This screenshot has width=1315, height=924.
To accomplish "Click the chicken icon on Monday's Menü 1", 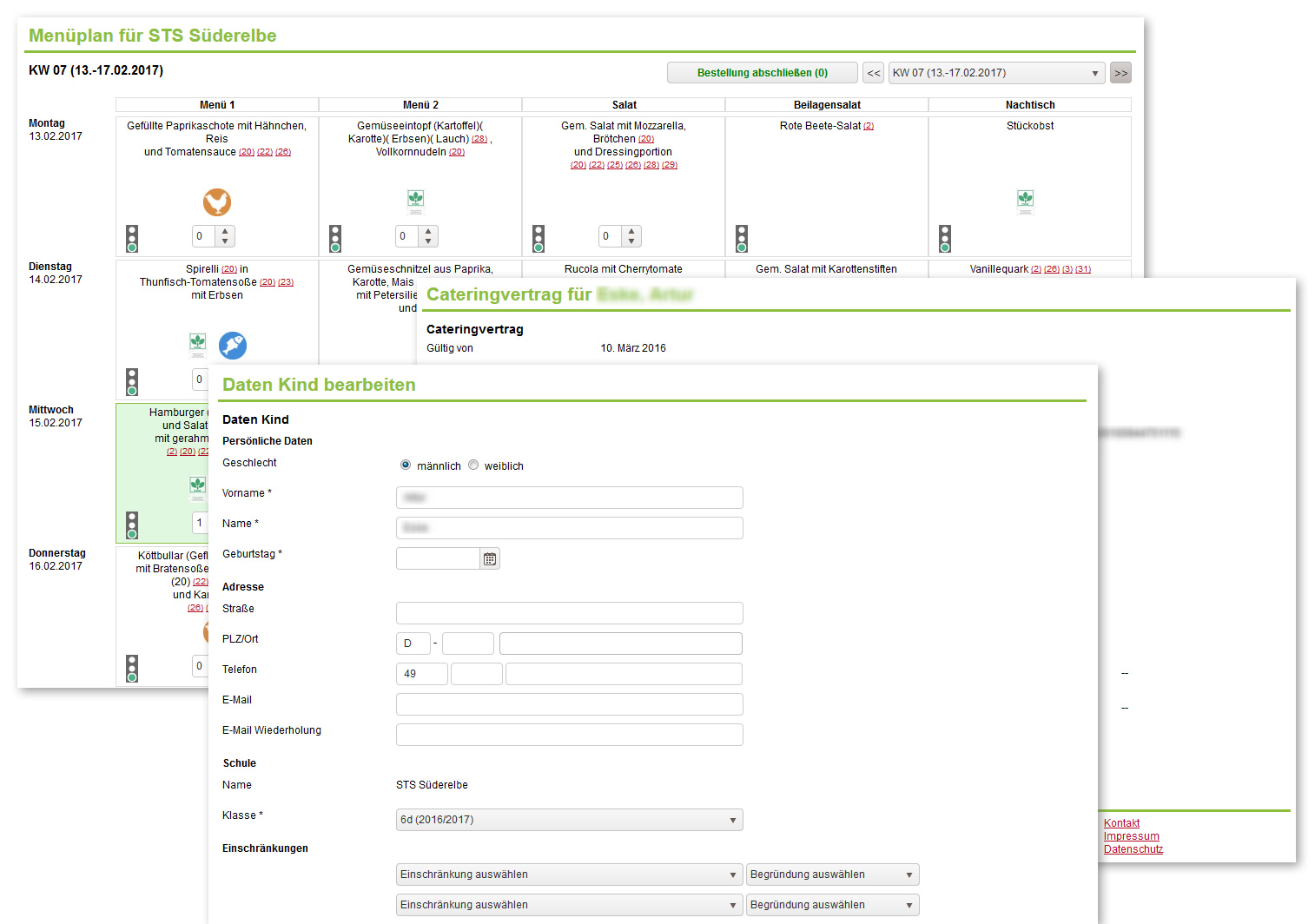I will tap(217, 202).
